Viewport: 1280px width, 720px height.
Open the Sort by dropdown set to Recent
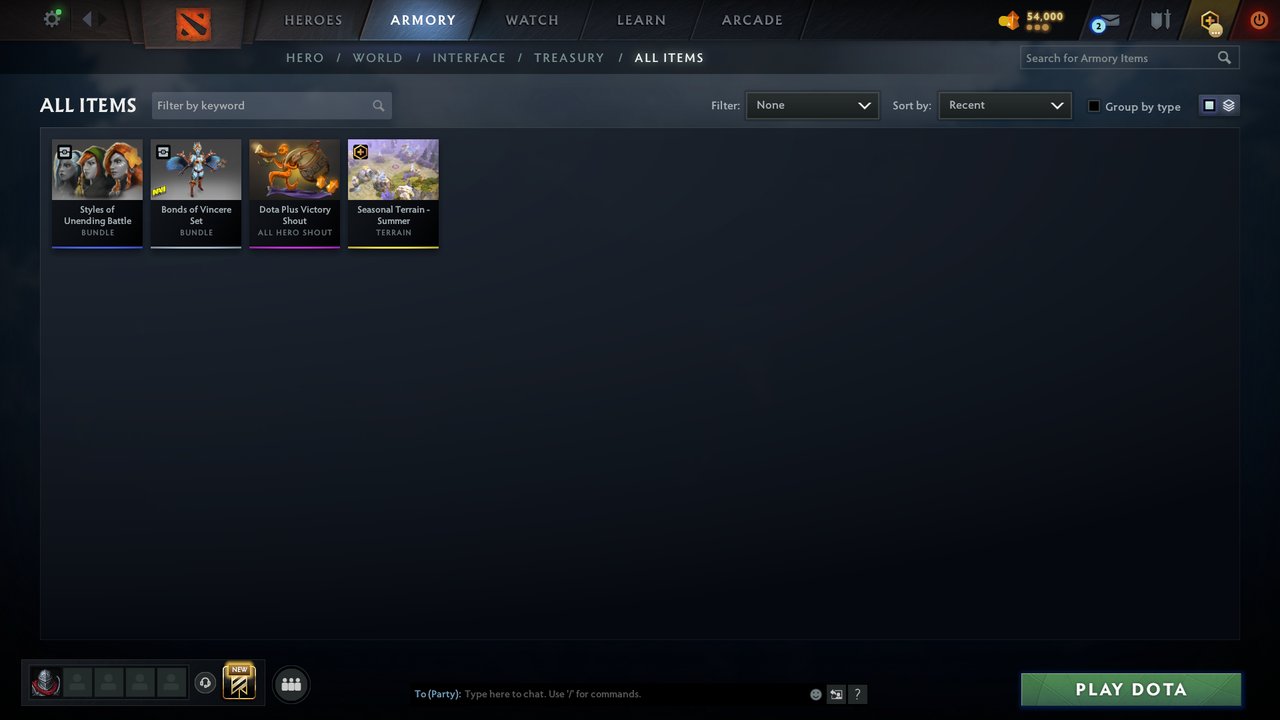tap(1005, 105)
